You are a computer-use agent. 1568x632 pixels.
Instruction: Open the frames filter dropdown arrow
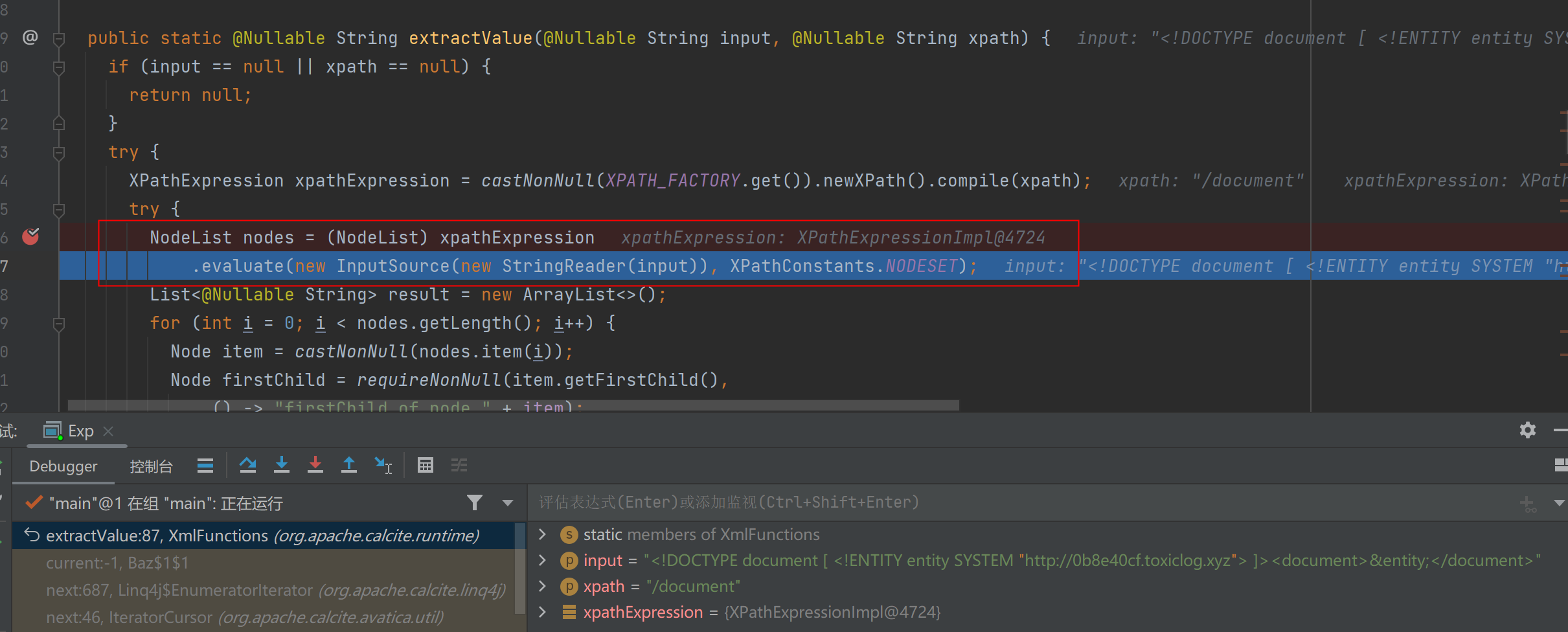coord(507,502)
